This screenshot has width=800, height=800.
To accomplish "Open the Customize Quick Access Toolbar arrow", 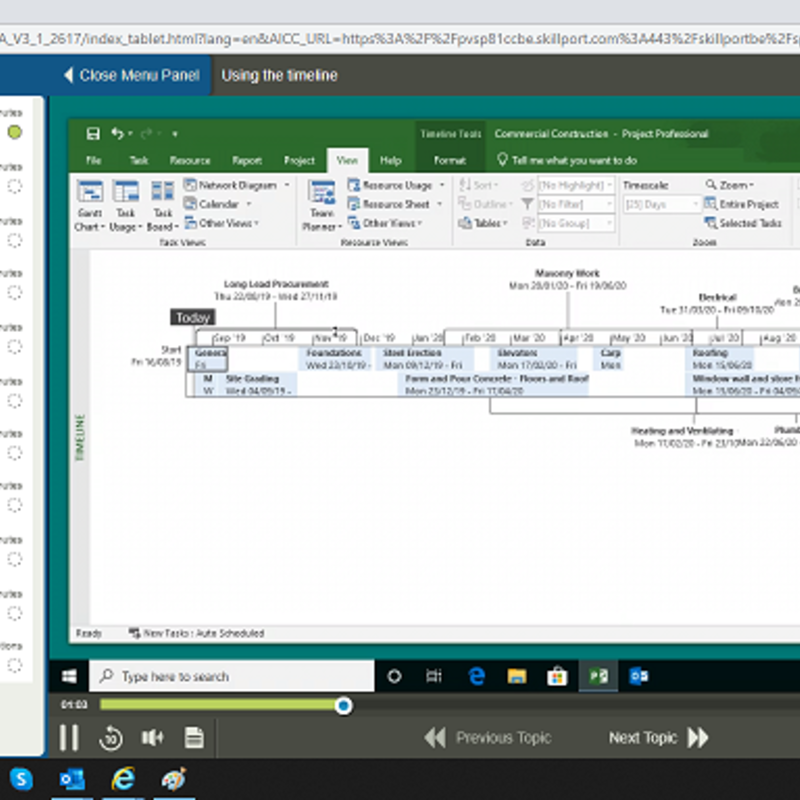I will [x=175, y=134].
